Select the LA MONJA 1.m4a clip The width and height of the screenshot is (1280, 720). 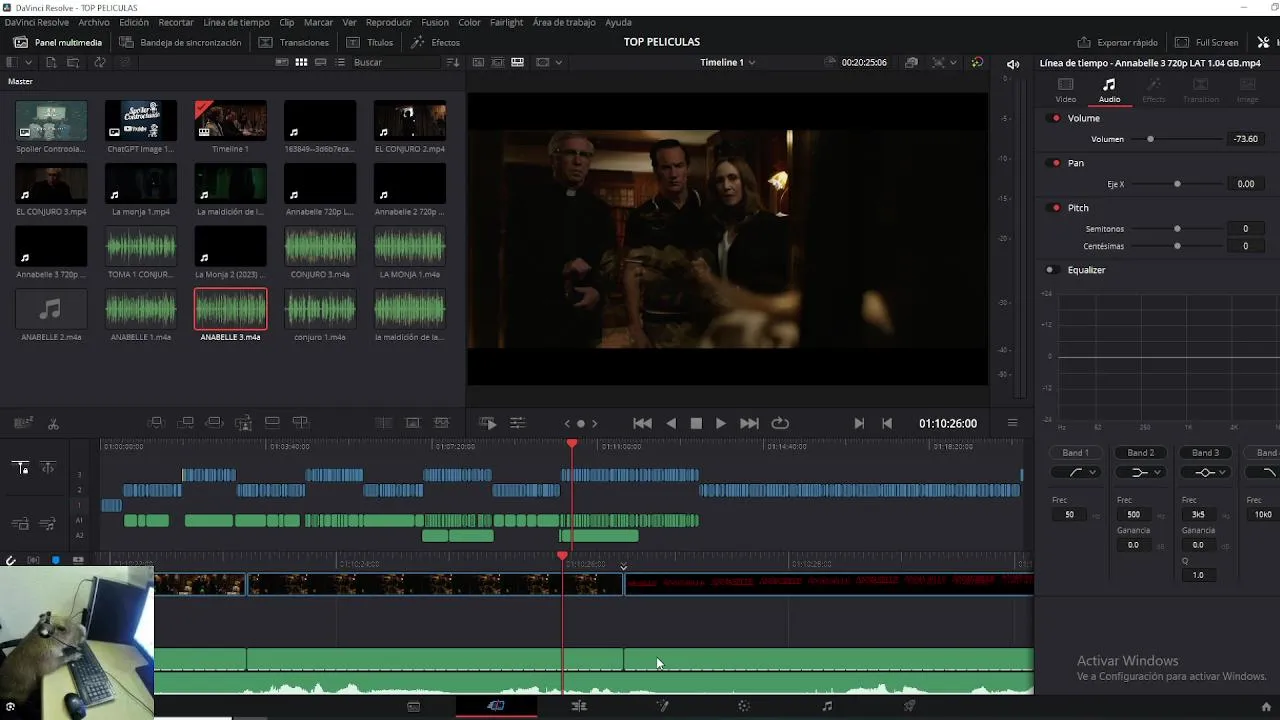[x=410, y=246]
